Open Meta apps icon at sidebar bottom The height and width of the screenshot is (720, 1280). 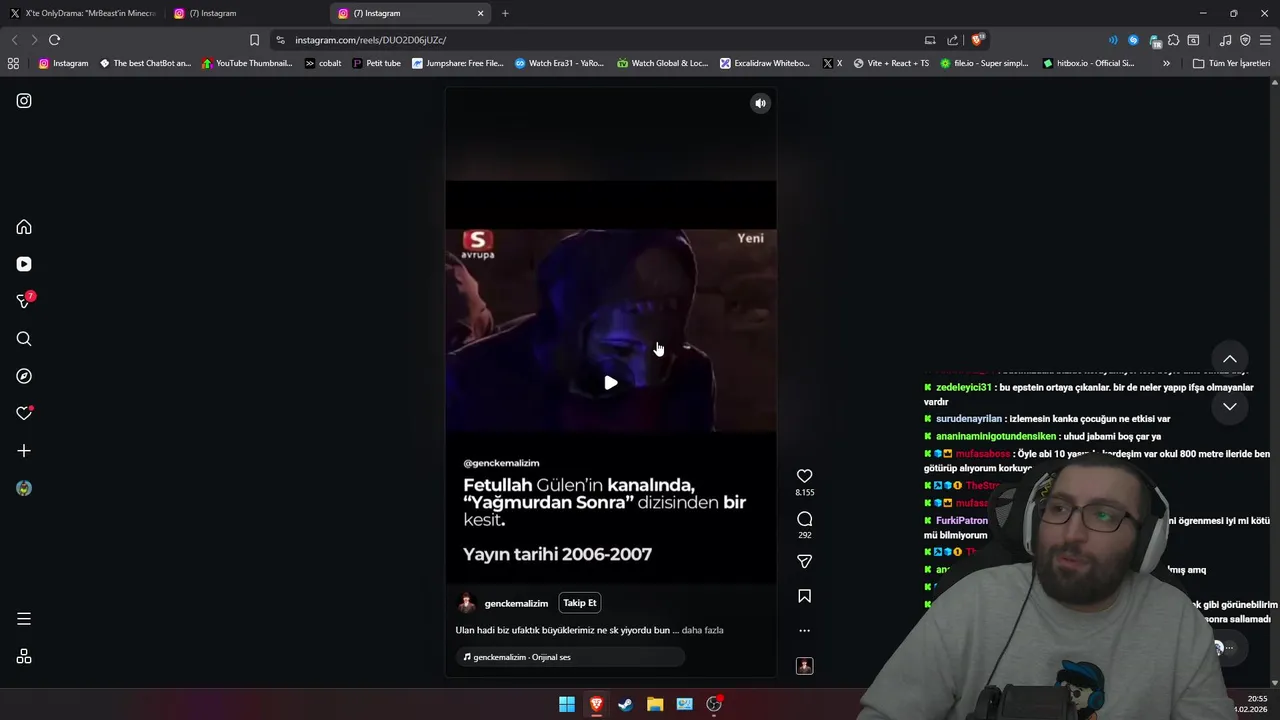coord(24,656)
